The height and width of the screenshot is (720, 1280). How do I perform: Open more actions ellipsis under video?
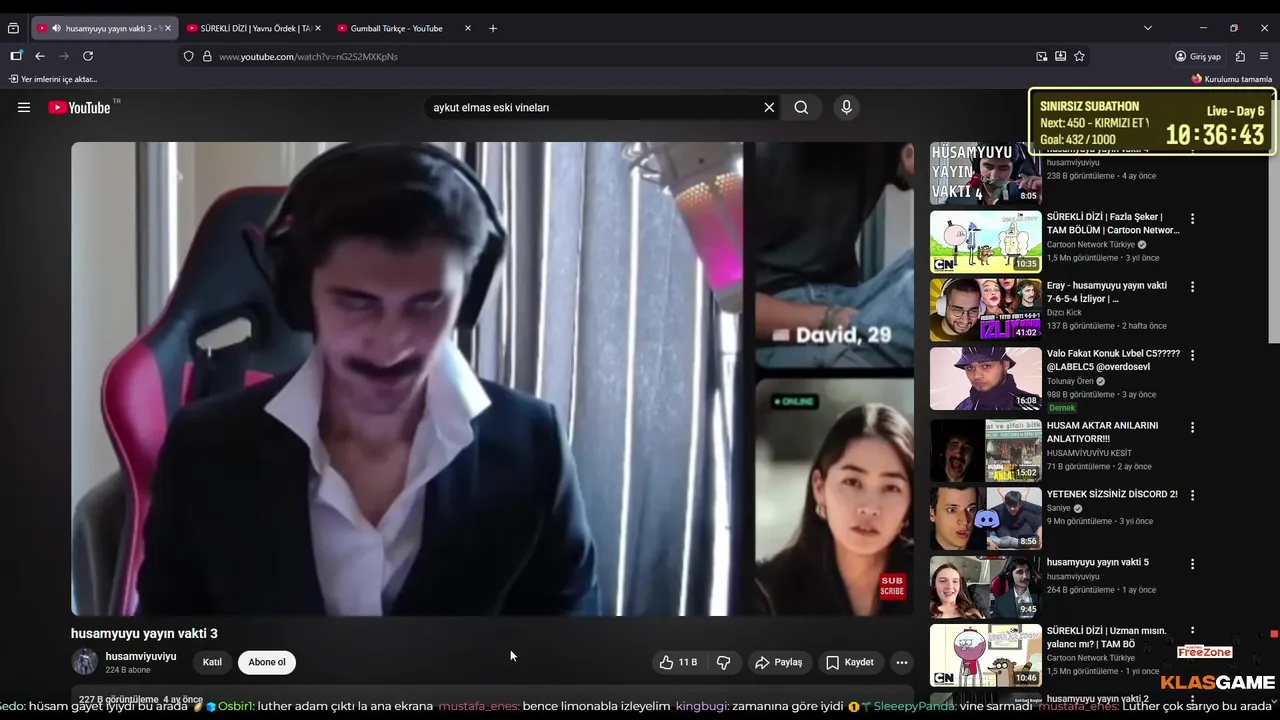(902, 662)
